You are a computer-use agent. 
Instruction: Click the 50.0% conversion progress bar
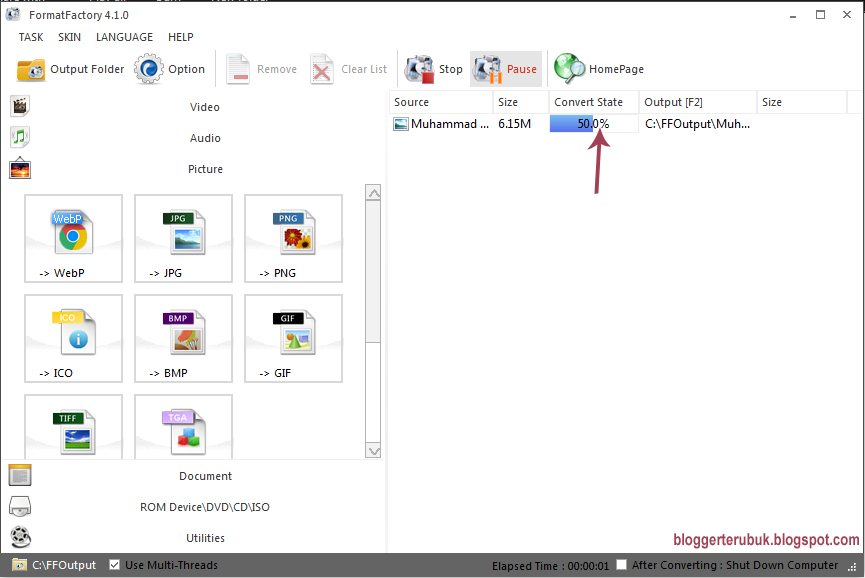click(x=594, y=124)
